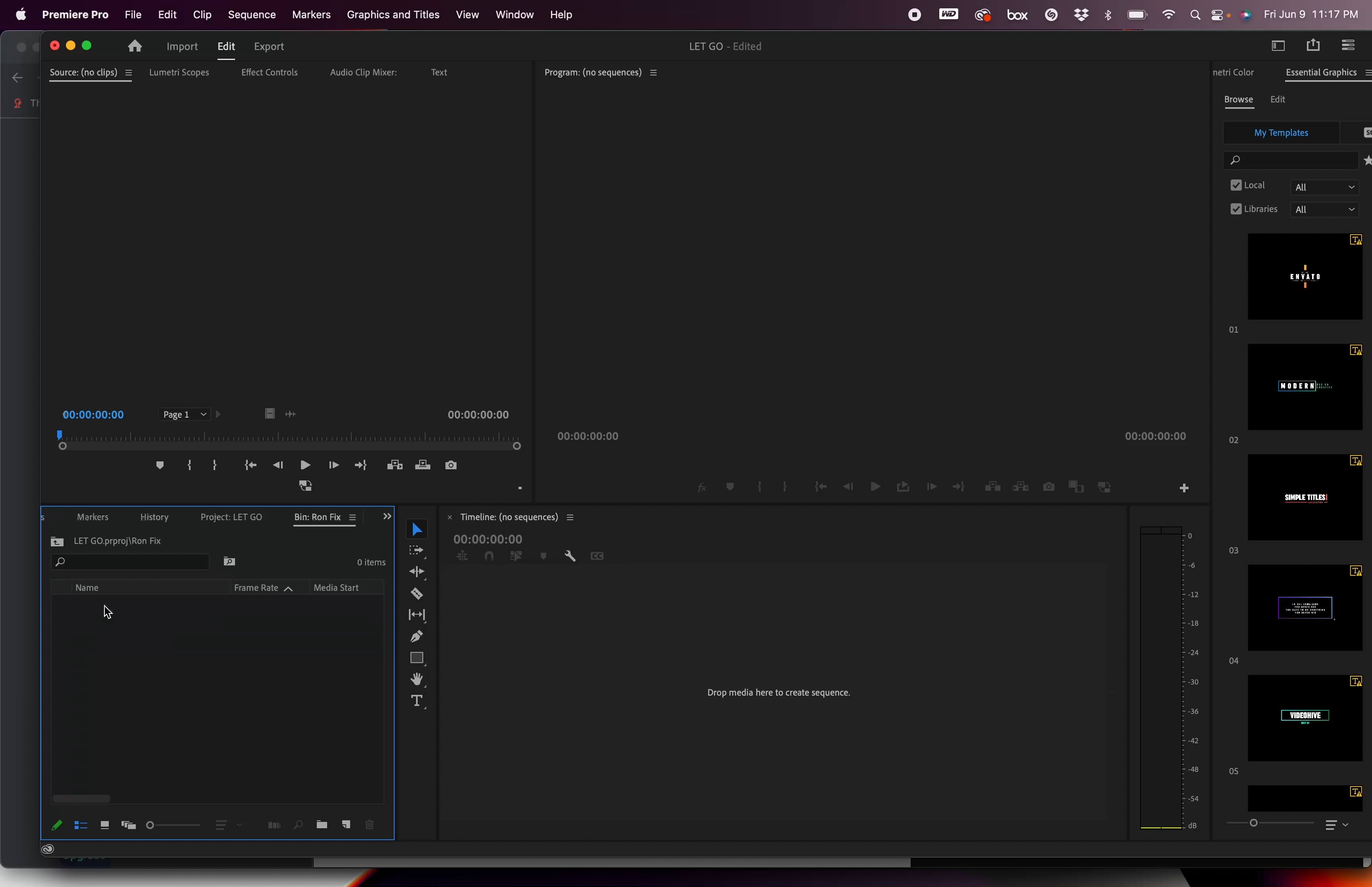
Task: Open Source panel hamburger menu
Action: click(x=128, y=73)
